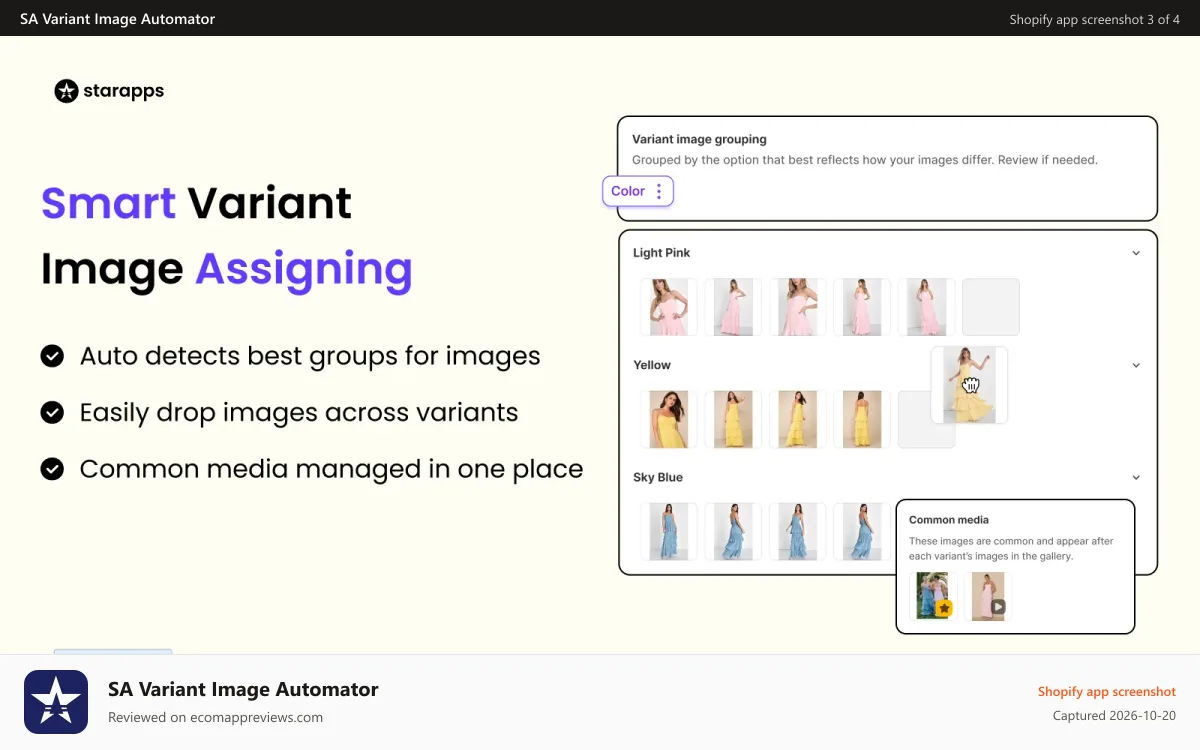Click the checkmark icon beside 'Easily drop images'
1200x750 pixels.
[x=52, y=412]
